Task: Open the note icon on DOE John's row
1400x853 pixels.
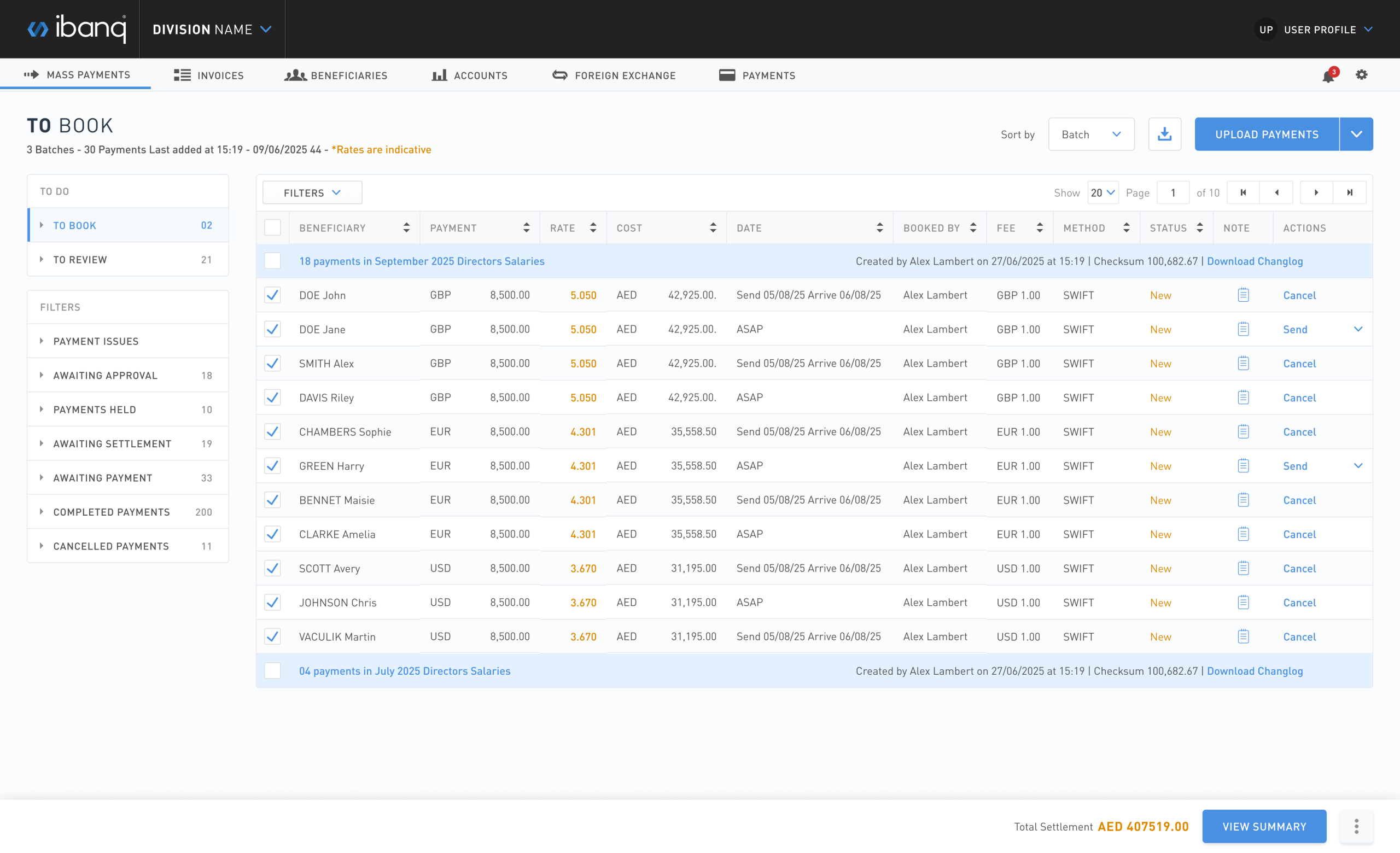Action: (1243, 295)
